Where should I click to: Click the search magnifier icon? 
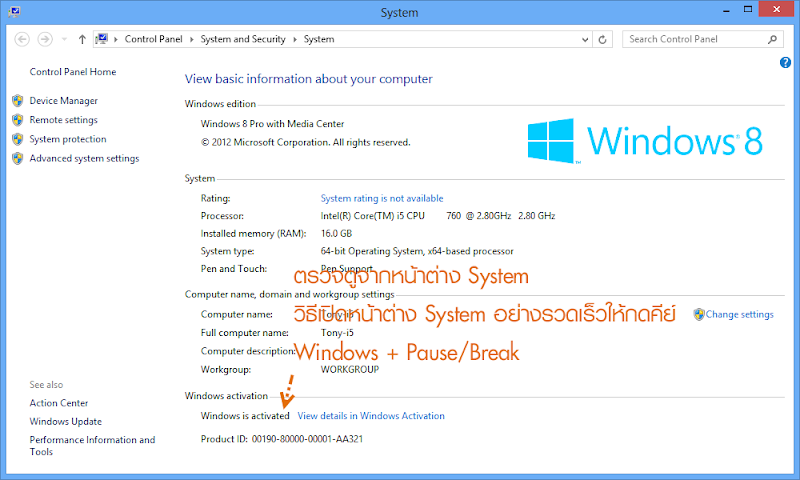772,39
